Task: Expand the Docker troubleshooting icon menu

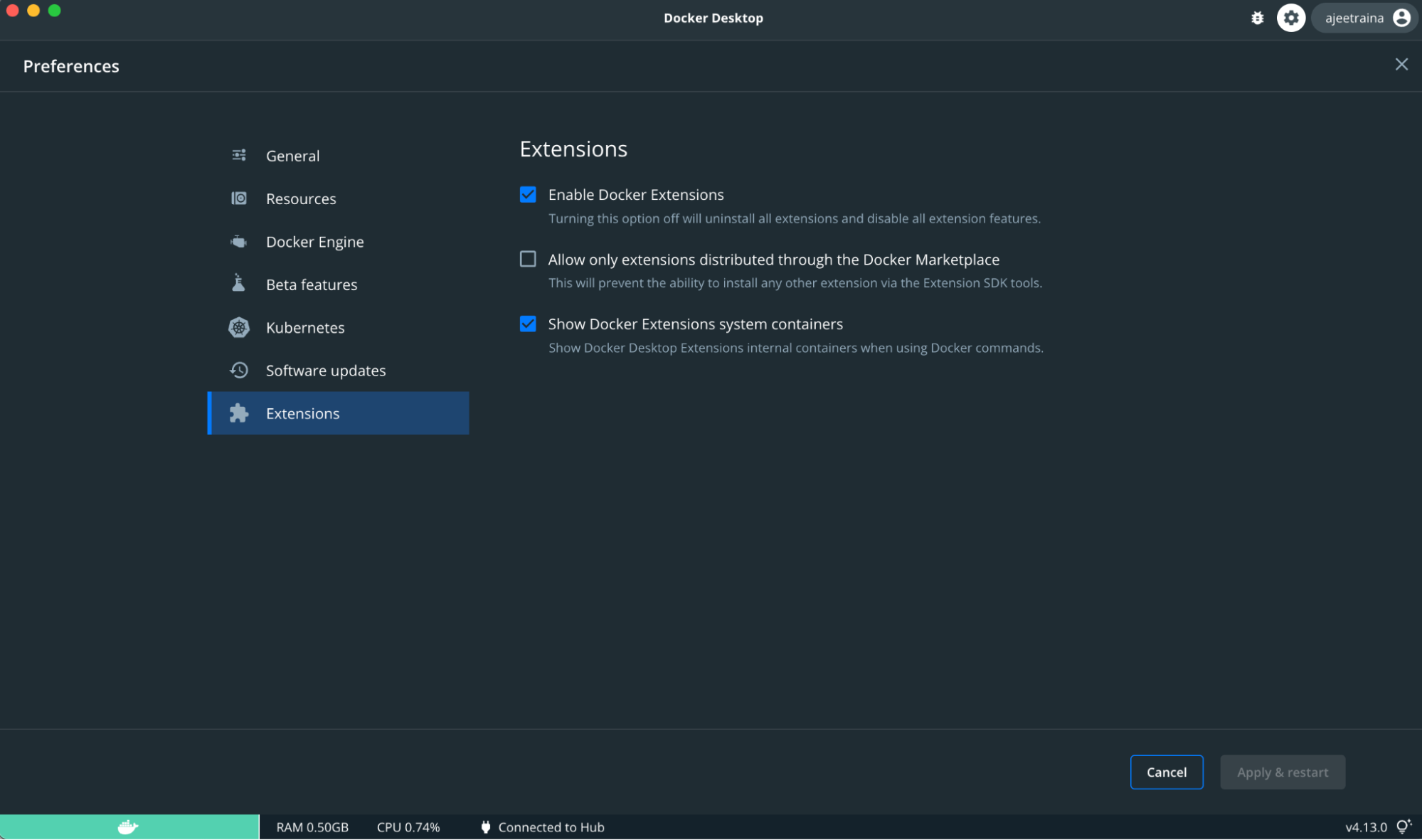Action: coord(1259,17)
